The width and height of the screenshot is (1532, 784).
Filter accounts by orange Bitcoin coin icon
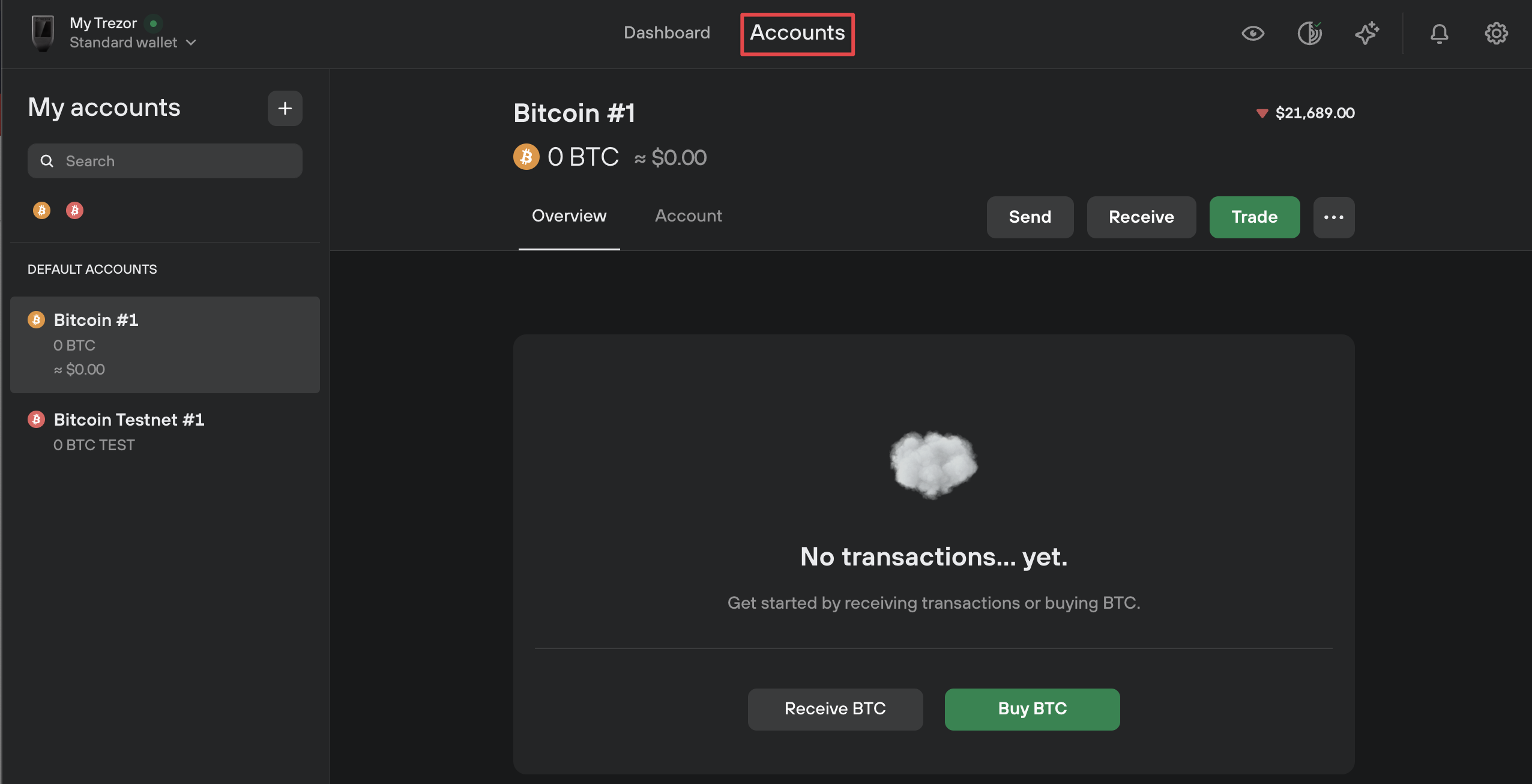coord(41,210)
